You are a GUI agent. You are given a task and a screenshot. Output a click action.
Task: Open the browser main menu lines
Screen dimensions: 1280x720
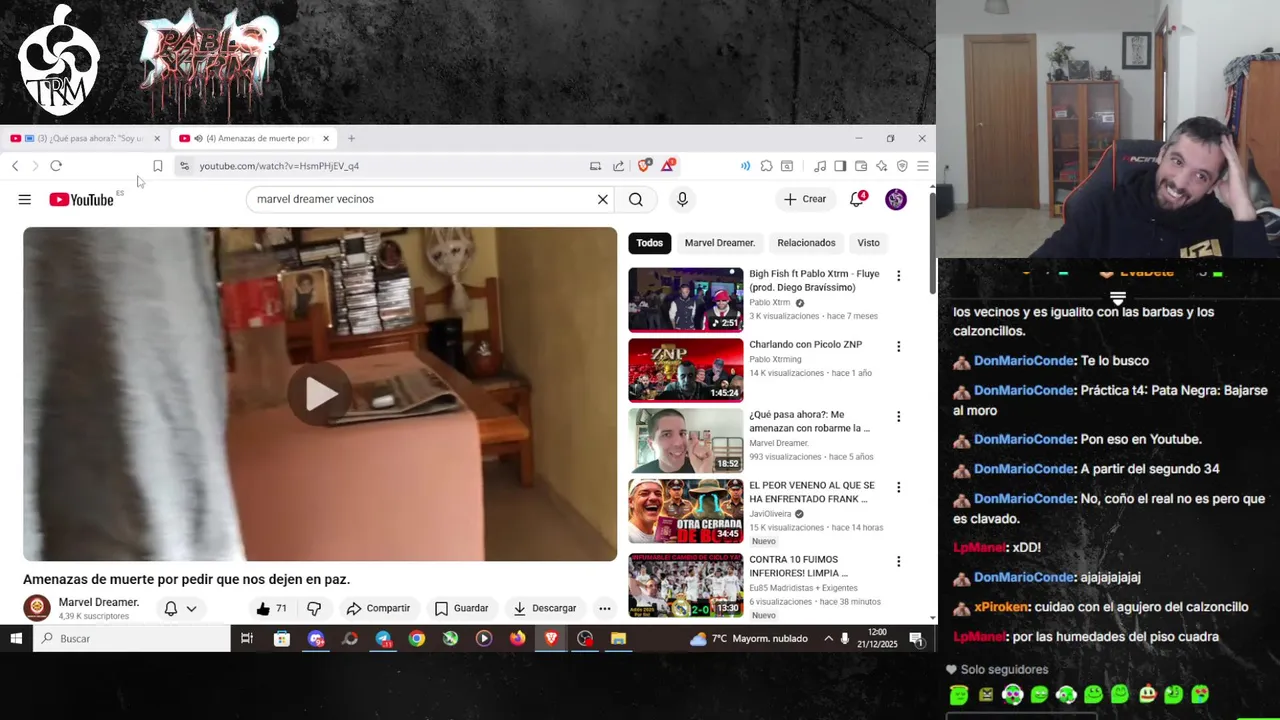pos(923,166)
